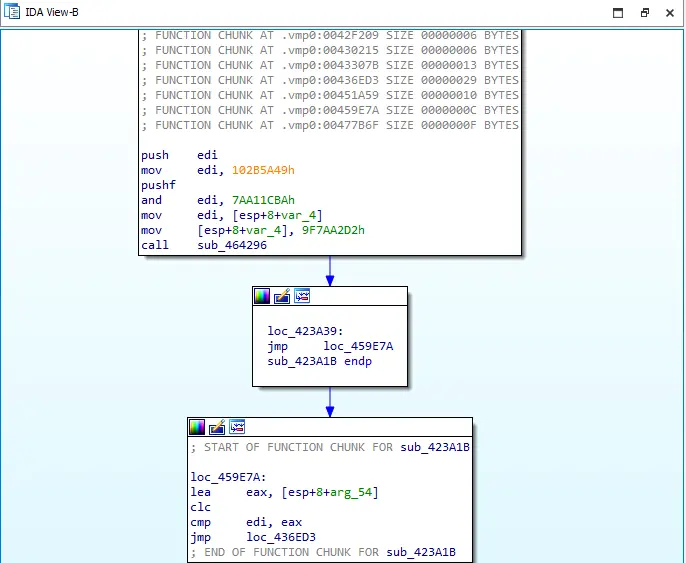Click chunk comment at .vmp0:00477B6F
This screenshot has width=686, height=563.
[330, 126]
